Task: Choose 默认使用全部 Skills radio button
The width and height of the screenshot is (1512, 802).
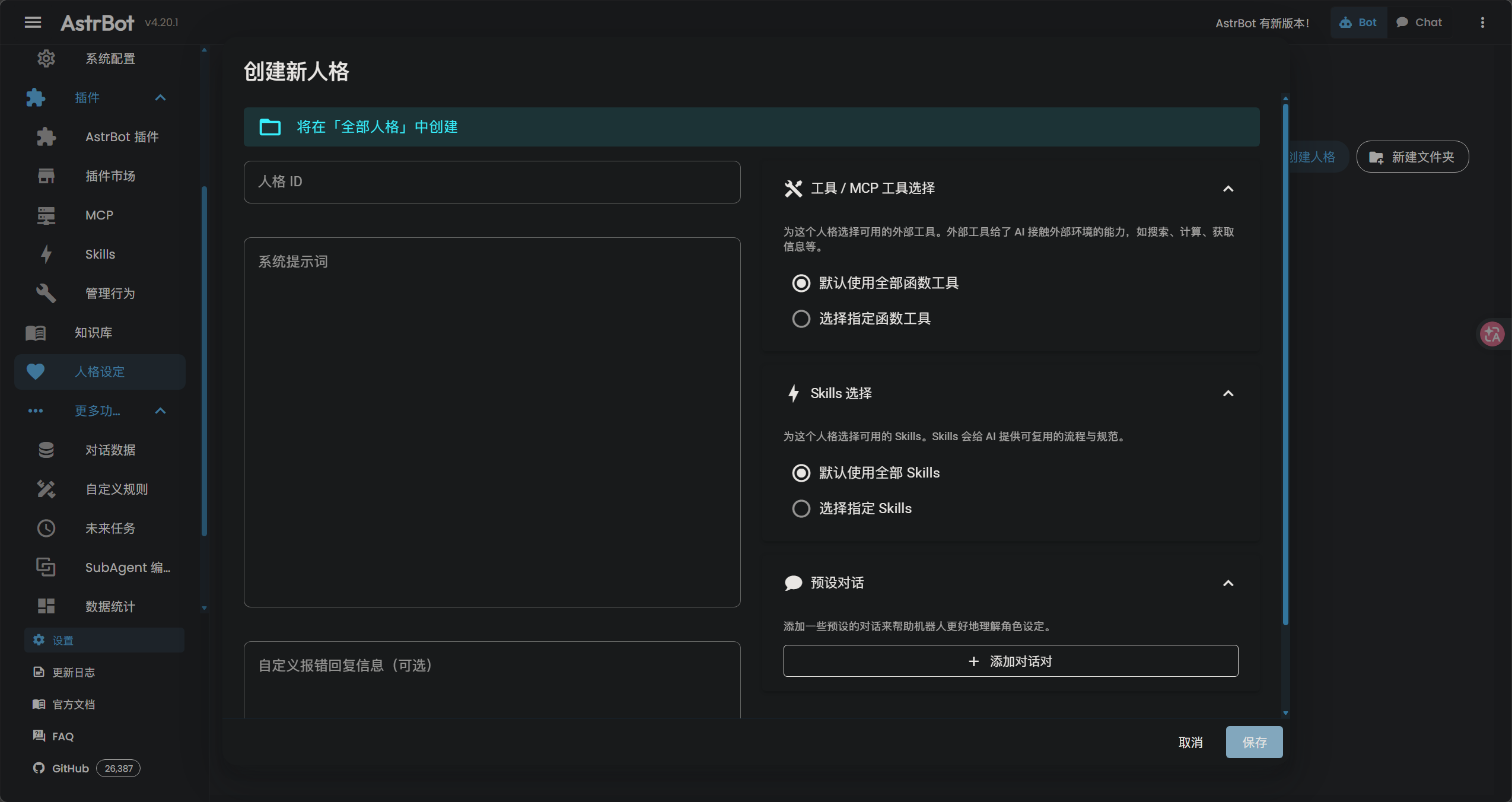Action: click(801, 473)
